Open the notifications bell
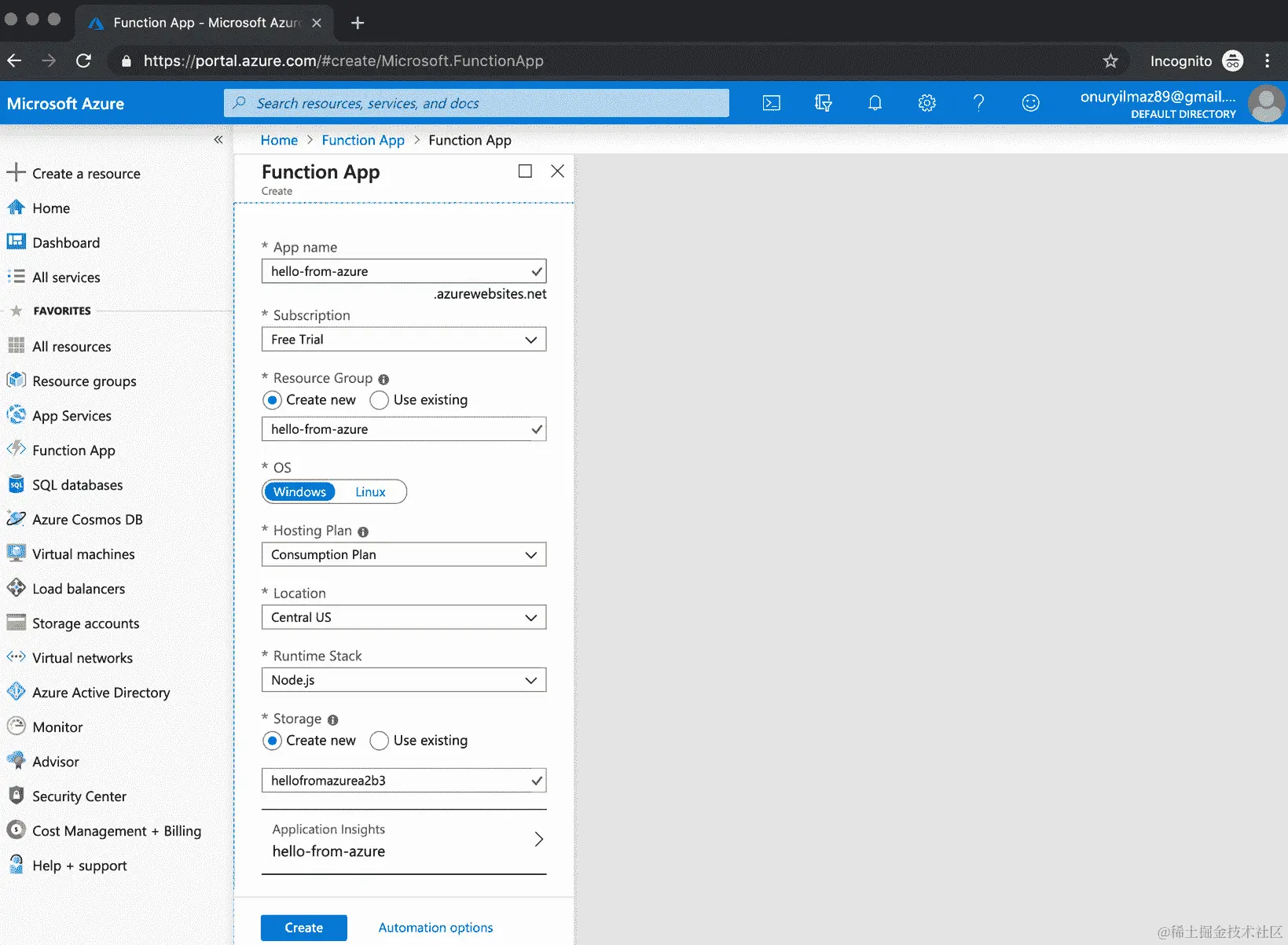1288x945 pixels. (875, 103)
